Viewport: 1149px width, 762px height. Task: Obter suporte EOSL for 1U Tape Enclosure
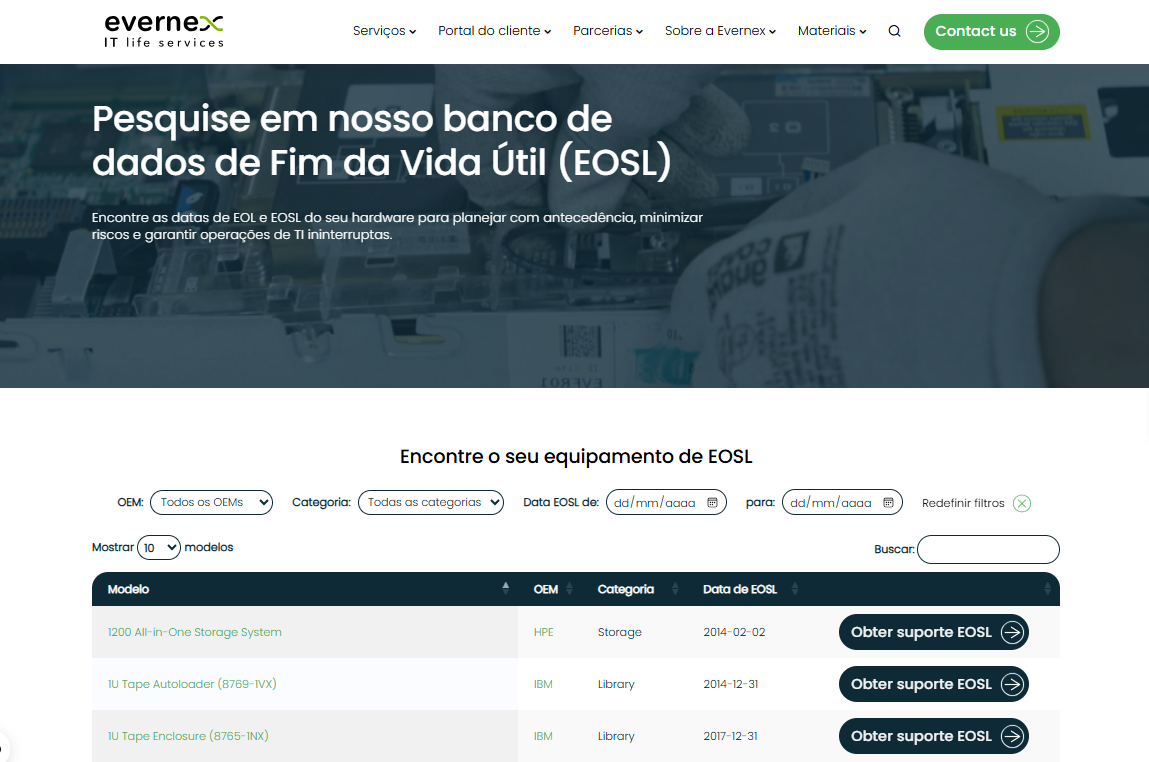coord(934,736)
